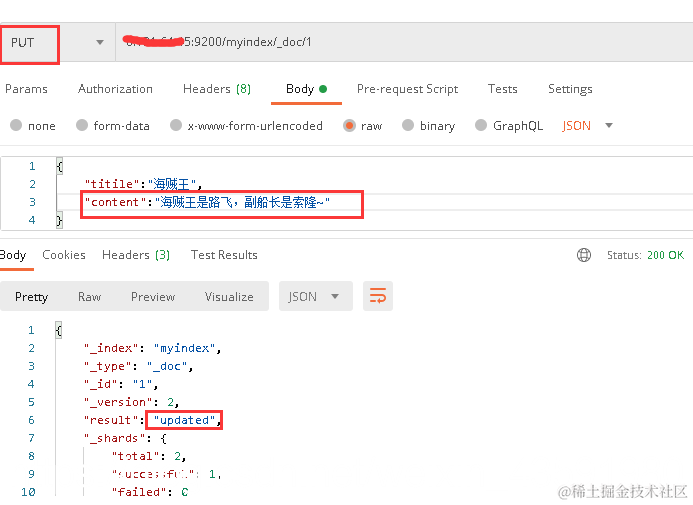Select form-data body type

[113, 125]
